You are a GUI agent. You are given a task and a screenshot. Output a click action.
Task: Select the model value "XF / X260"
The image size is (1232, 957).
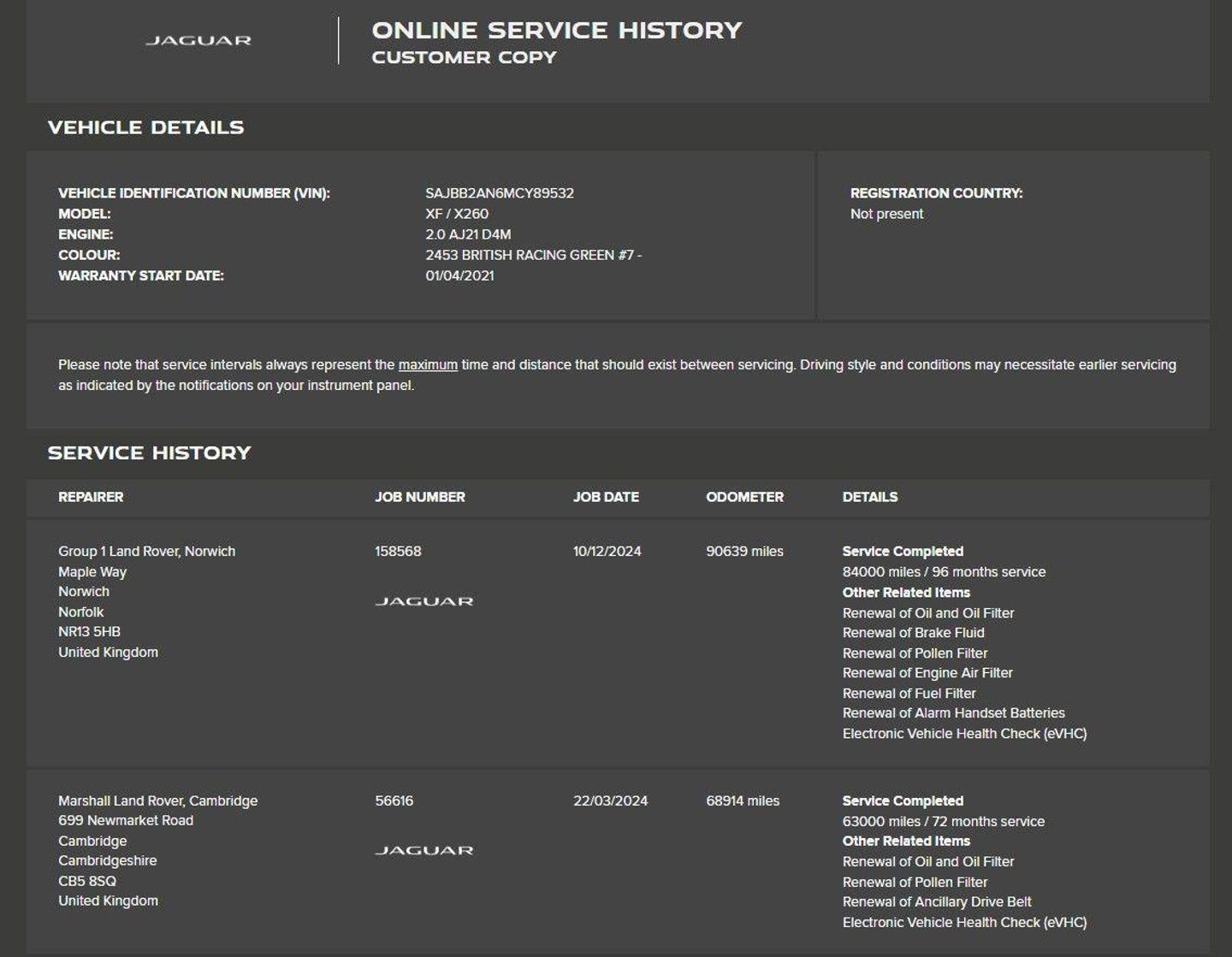[x=457, y=214]
